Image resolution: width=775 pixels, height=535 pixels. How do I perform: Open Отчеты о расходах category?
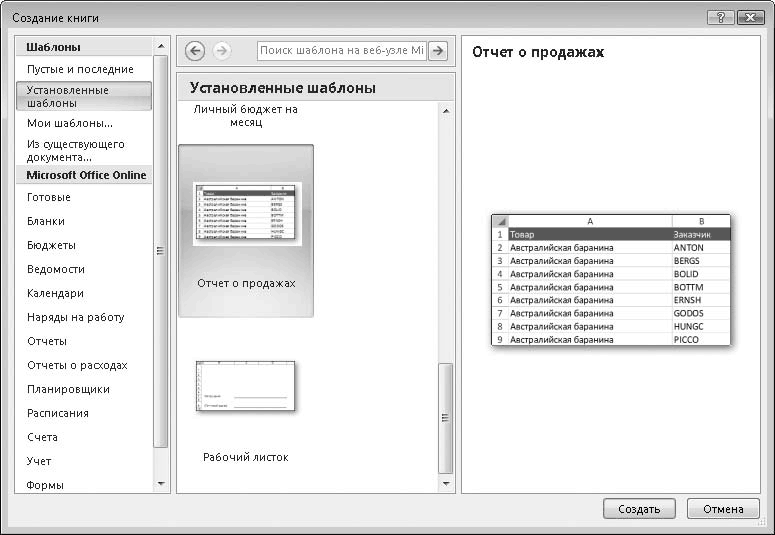77,365
